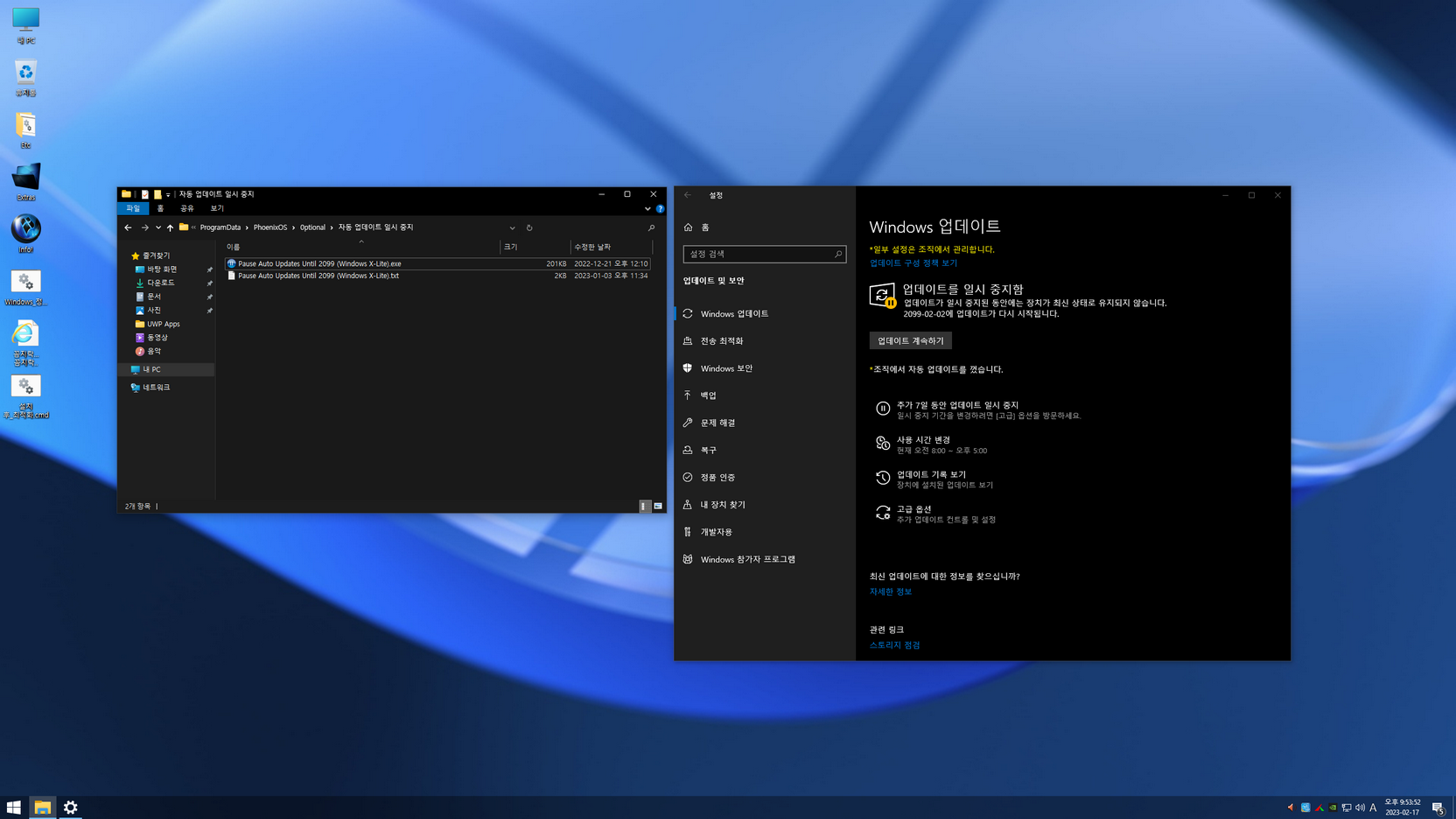1456x819 pixels.
Task: Switch File Explorer to large icons view
Action: [658, 506]
